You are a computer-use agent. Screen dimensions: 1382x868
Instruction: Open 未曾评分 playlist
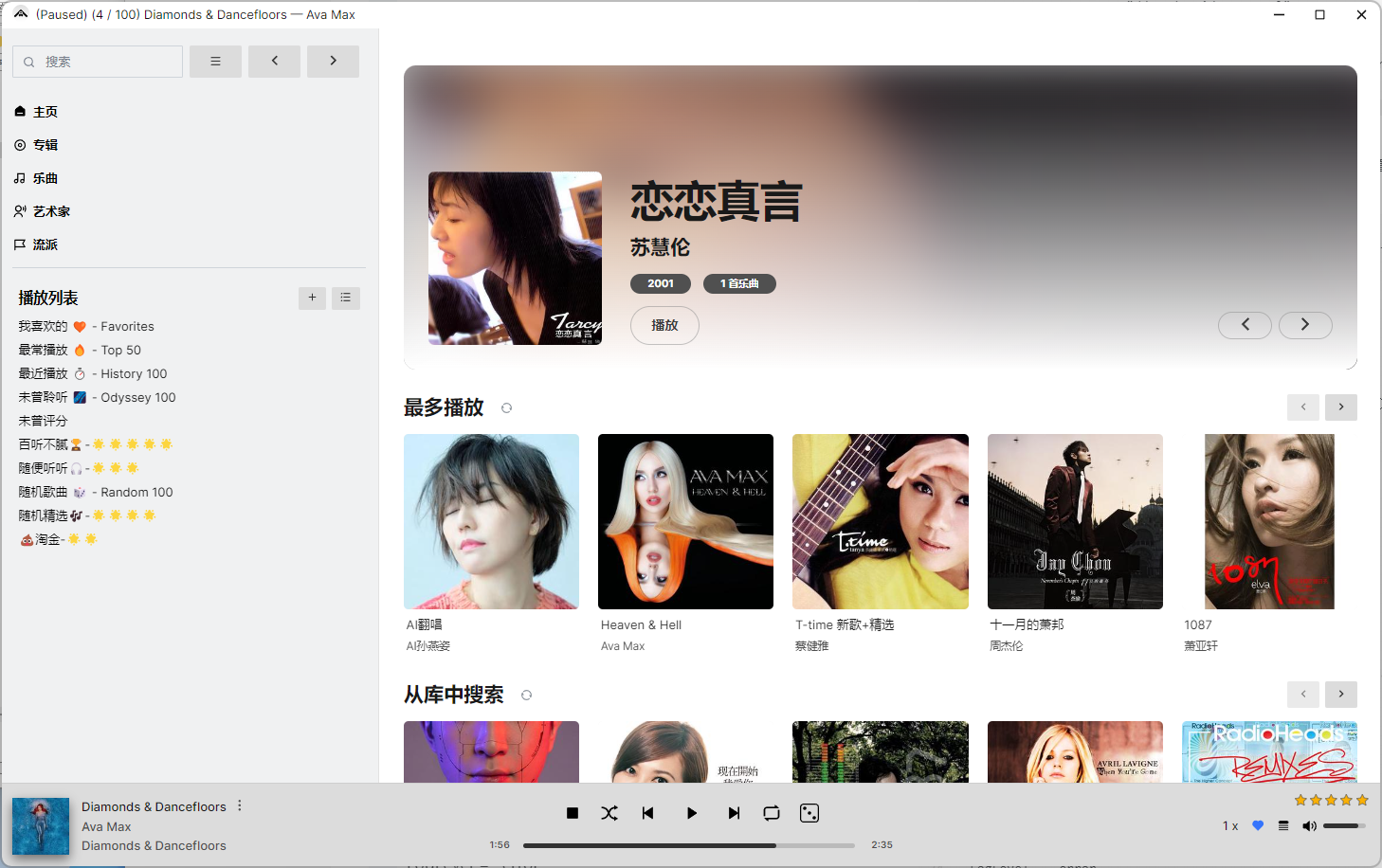(x=43, y=421)
